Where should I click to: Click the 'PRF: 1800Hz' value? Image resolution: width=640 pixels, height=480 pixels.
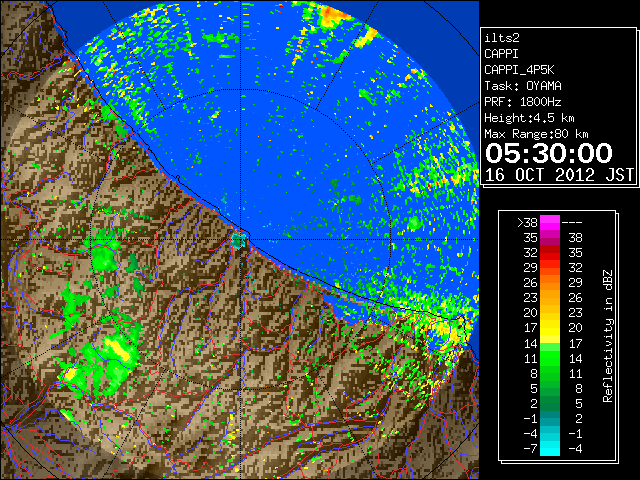[523, 102]
